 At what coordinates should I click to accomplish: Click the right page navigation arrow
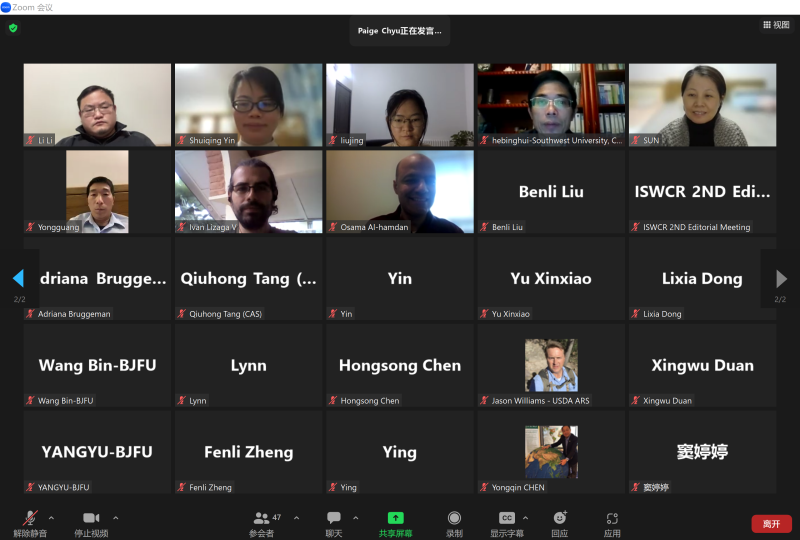[x=781, y=279]
